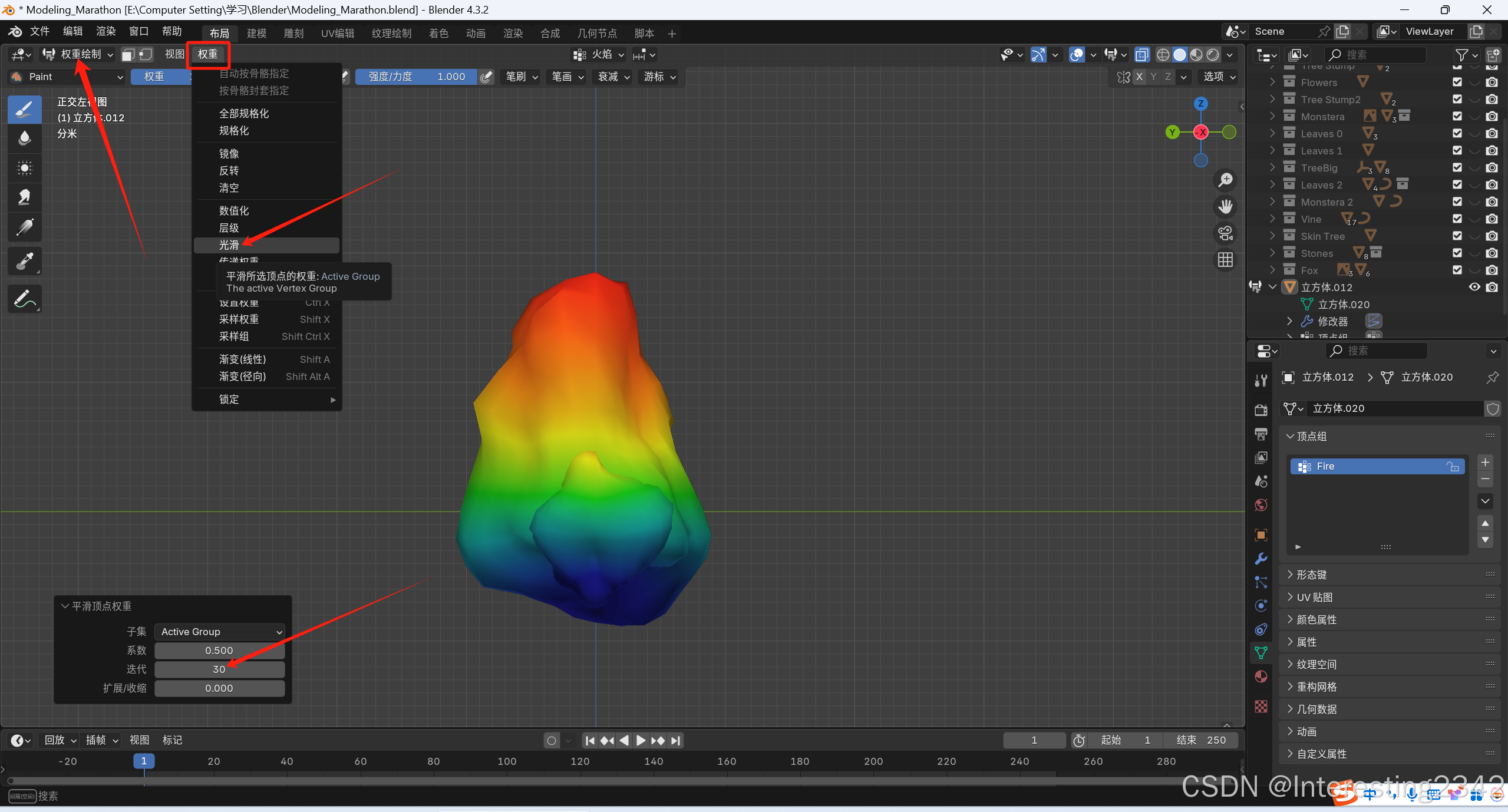Play the animation forward
Viewport: 1508px width, 812px height.
[641, 741]
